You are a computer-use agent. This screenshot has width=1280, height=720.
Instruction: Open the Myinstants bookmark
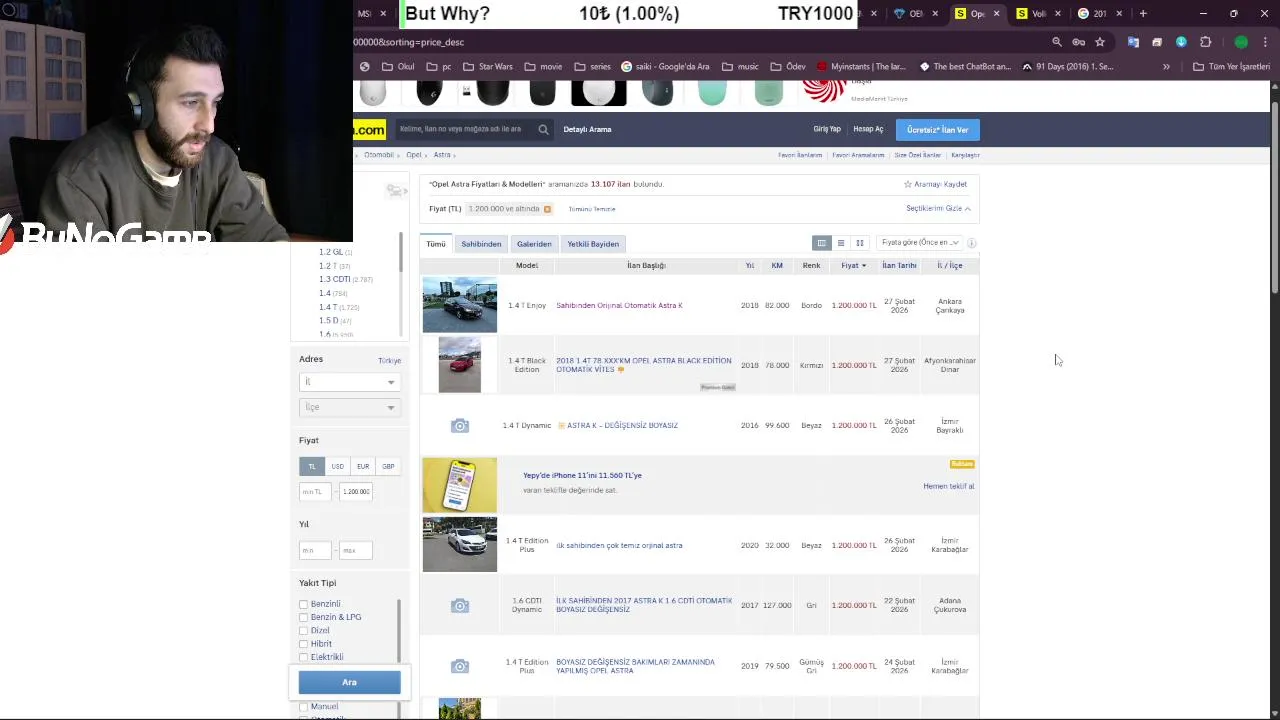tap(860, 66)
